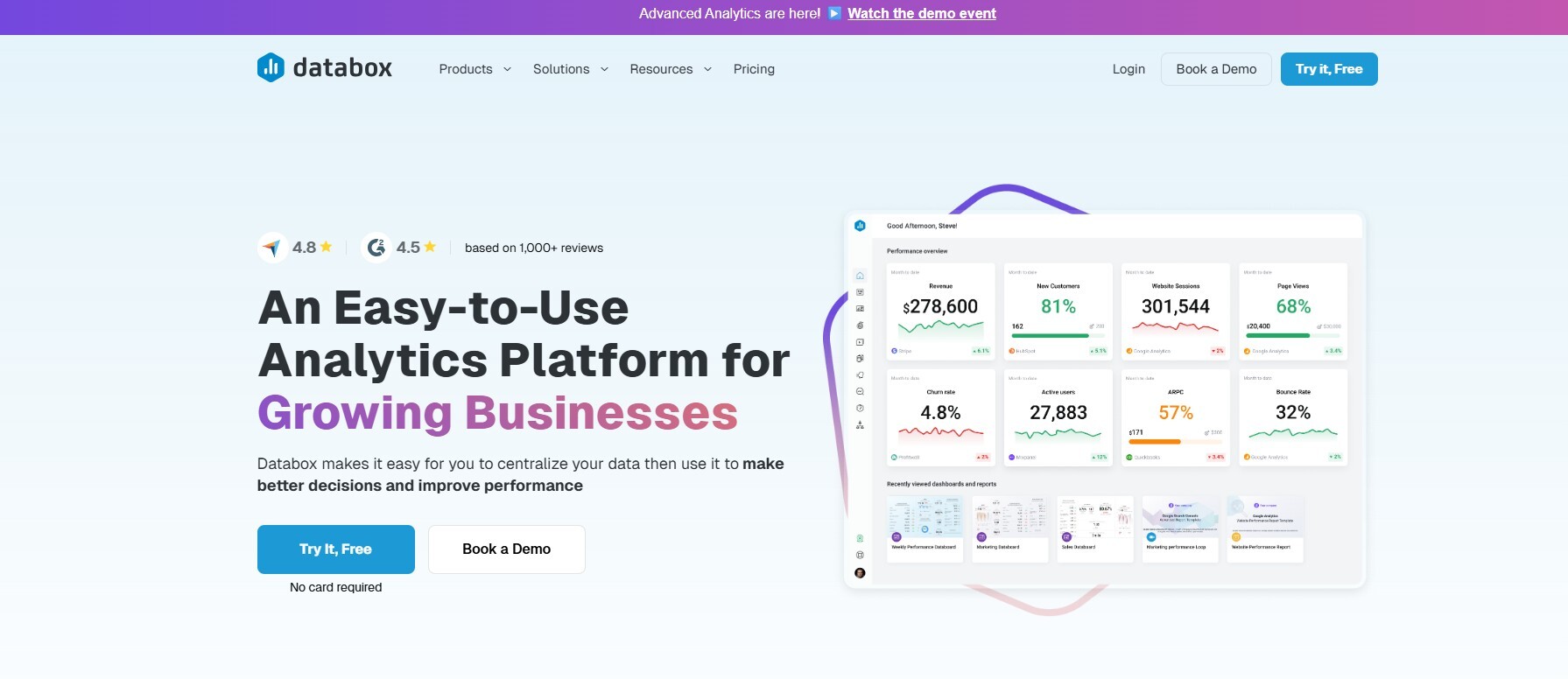Click the Revenue $278,600 value

pyautogui.click(x=940, y=306)
